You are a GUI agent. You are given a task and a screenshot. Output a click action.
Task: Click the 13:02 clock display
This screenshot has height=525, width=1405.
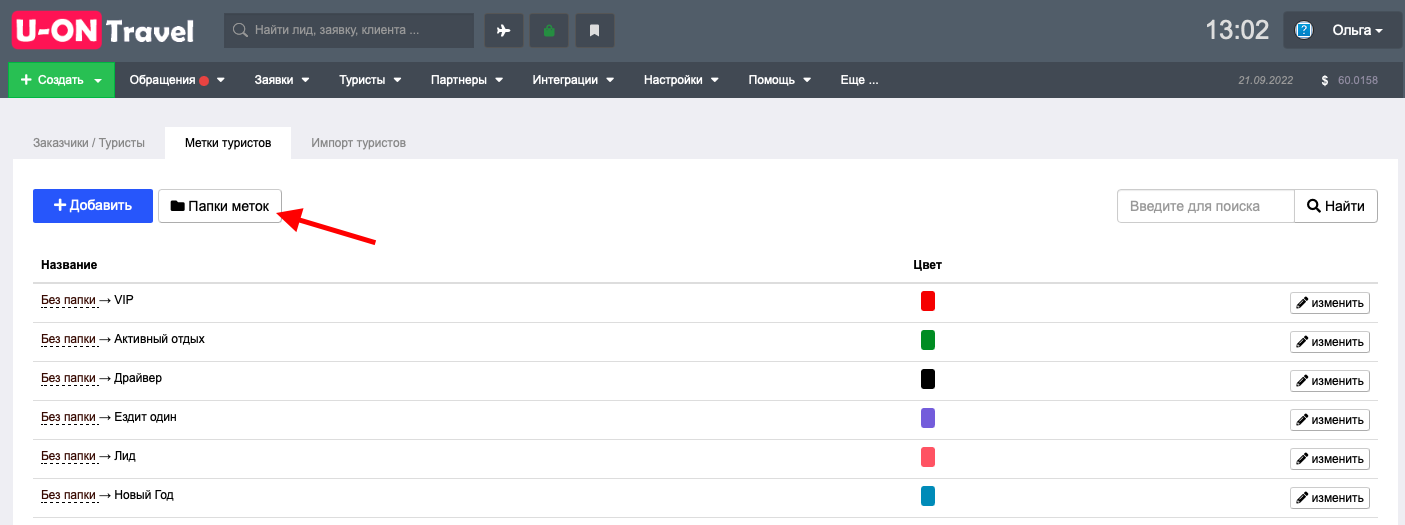1237,30
